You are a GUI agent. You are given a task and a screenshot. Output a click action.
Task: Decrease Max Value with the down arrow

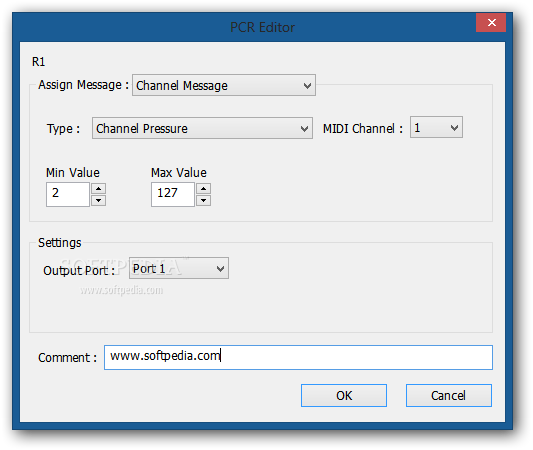coord(203,201)
